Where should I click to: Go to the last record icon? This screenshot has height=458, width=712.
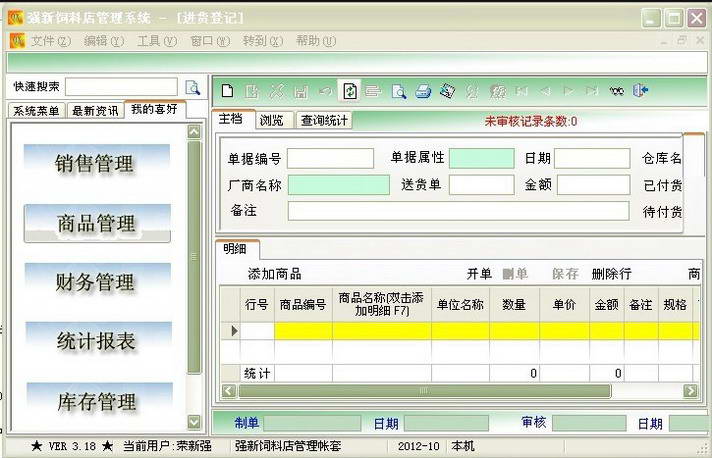pos(592,91)
